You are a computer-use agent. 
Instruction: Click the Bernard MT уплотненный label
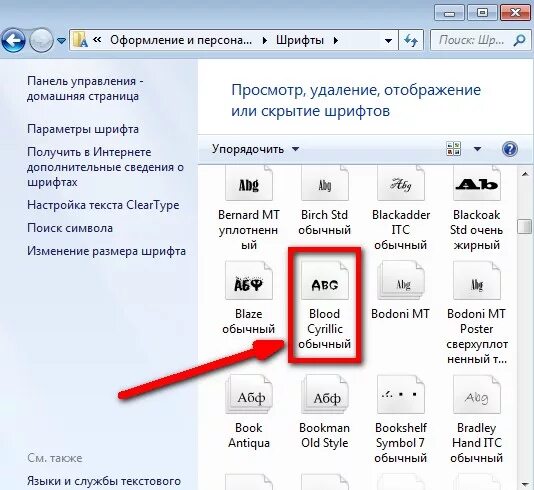249,230
